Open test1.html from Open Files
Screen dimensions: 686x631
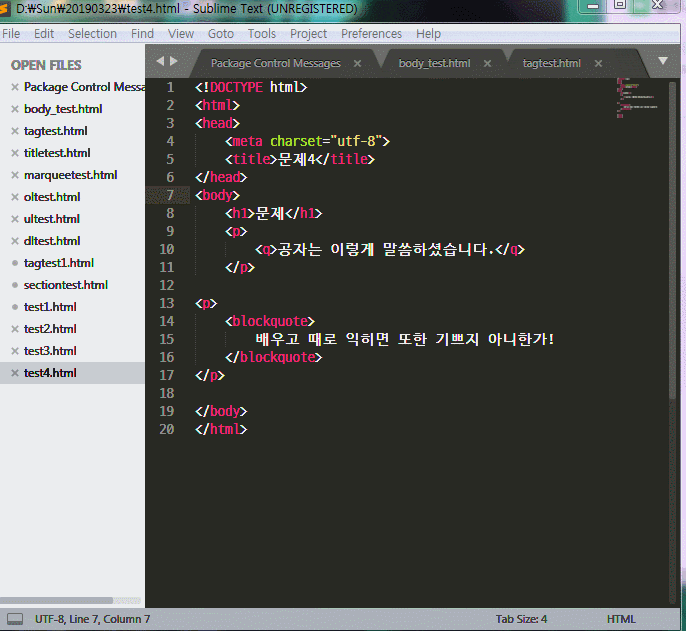click(x=50, y=307)
